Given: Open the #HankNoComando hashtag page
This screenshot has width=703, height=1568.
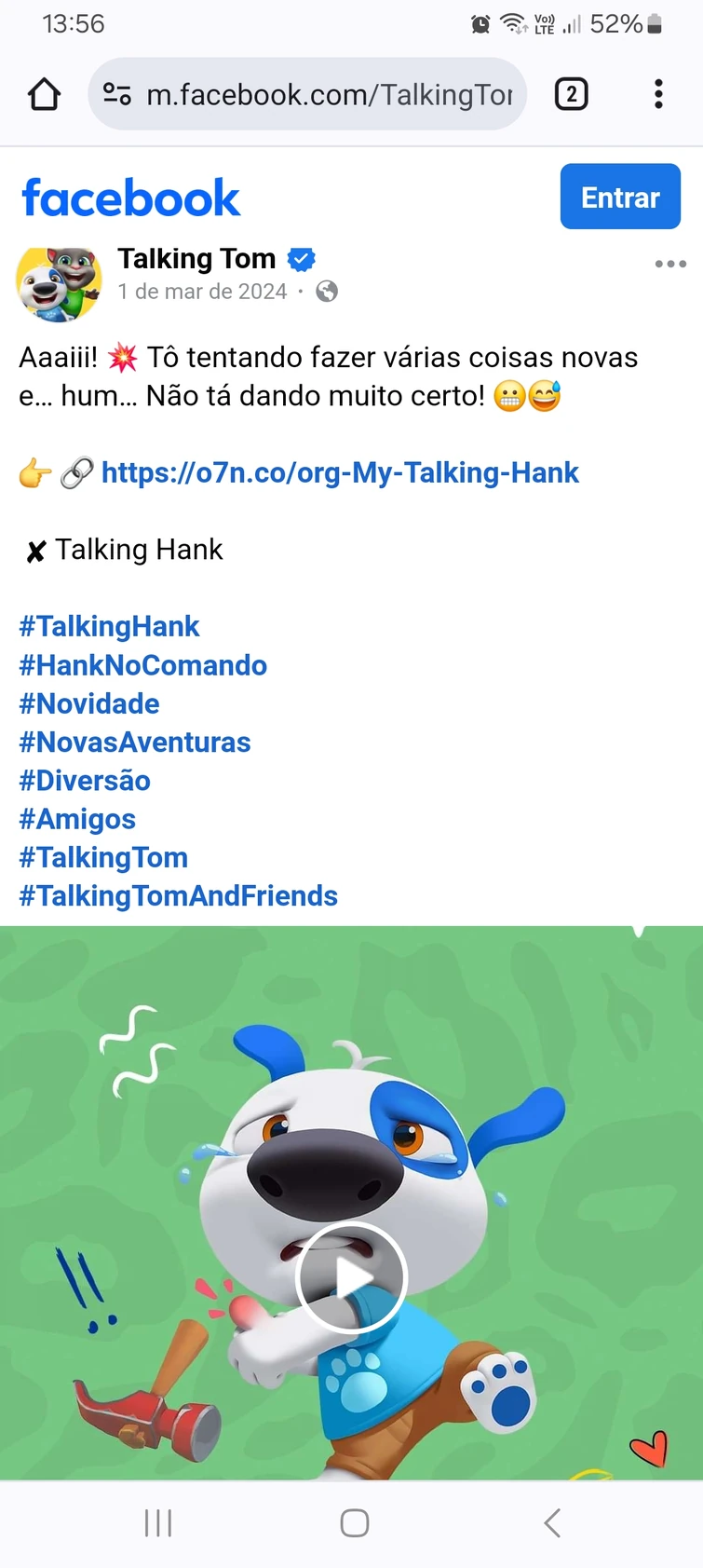Looking at the screenshot, I should (142, 665).
